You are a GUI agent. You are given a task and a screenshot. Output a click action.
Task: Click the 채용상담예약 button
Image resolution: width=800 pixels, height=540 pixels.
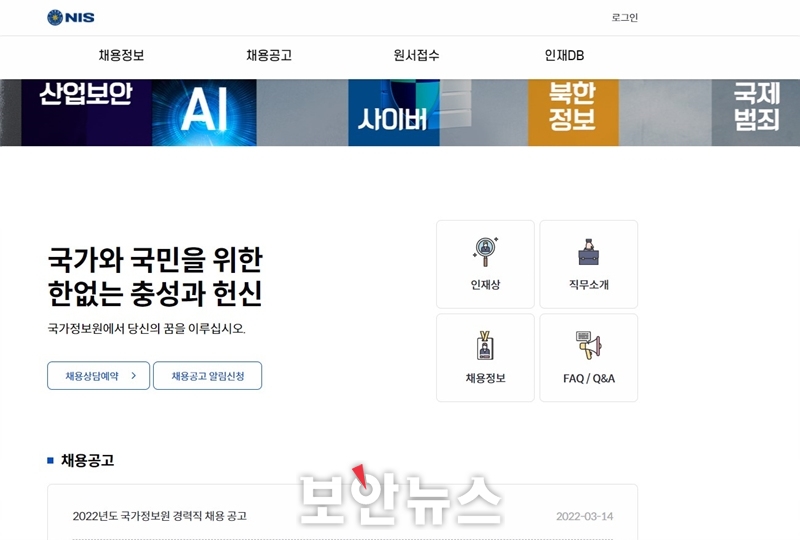click(98, 376)
